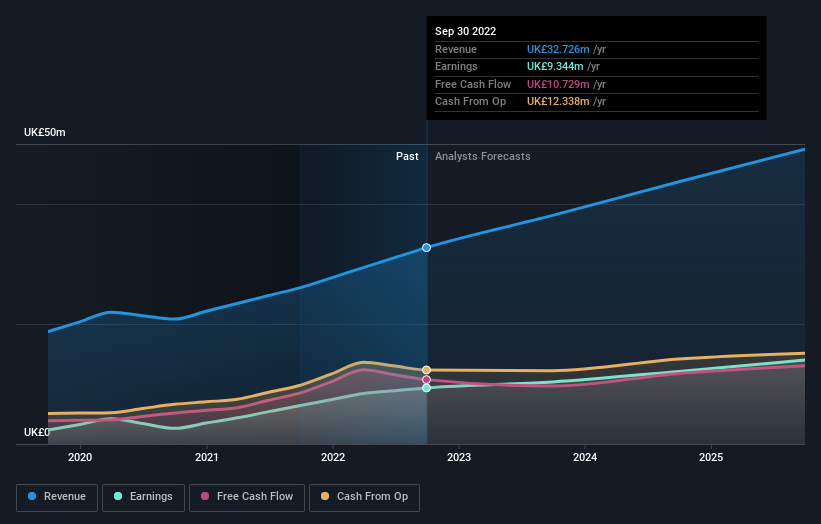
Task: Click the 2025 x-axis label
Action: click(x=711, y=458)
